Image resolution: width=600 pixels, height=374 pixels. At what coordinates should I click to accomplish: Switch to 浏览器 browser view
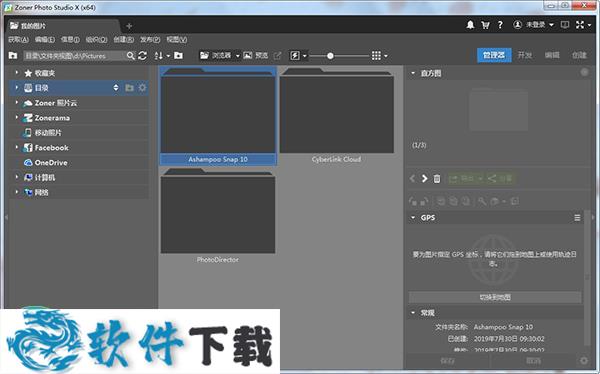pyautogui.click(x=216, y=56)
